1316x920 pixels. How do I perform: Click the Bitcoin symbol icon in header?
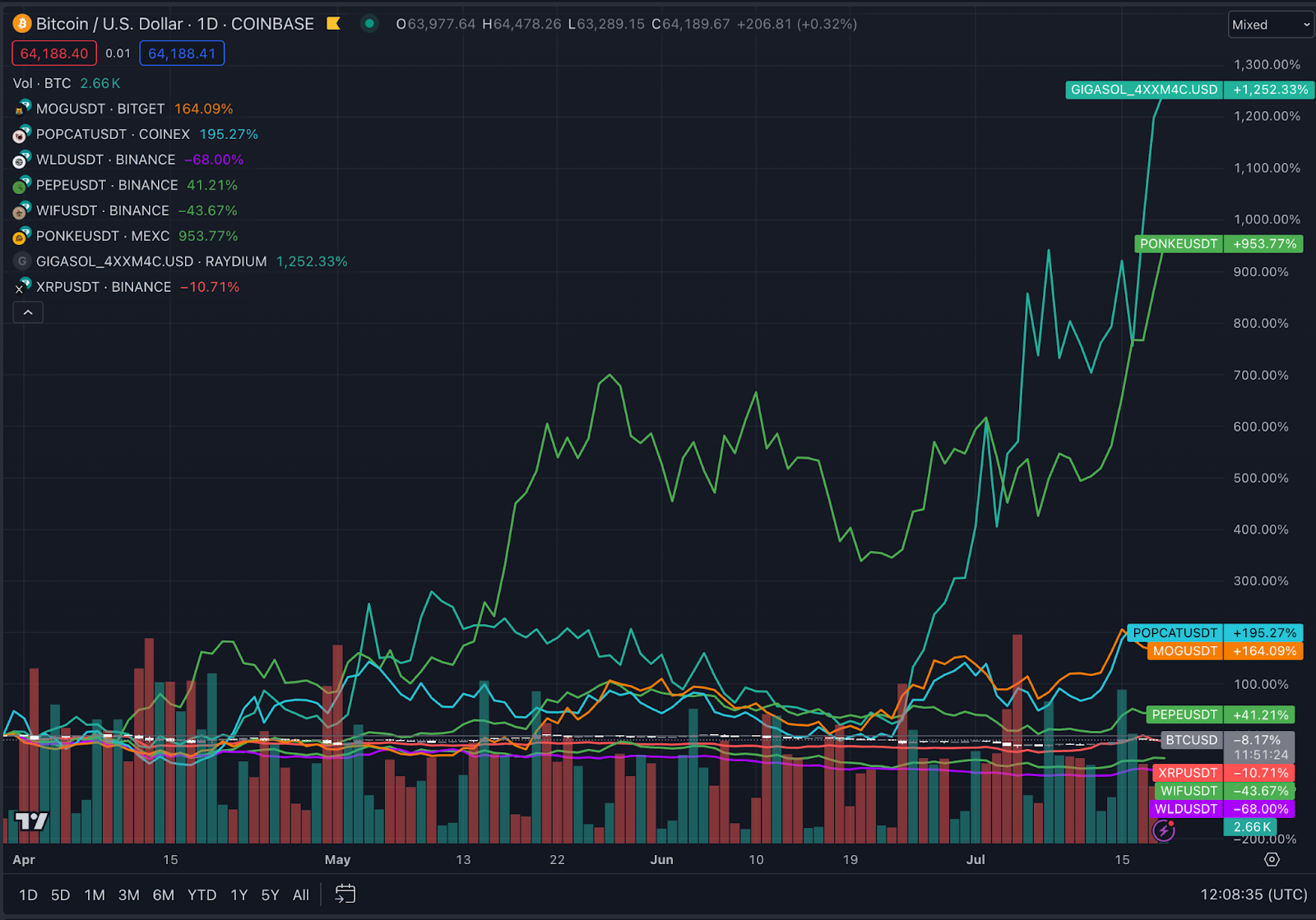(x=22, y=24)
